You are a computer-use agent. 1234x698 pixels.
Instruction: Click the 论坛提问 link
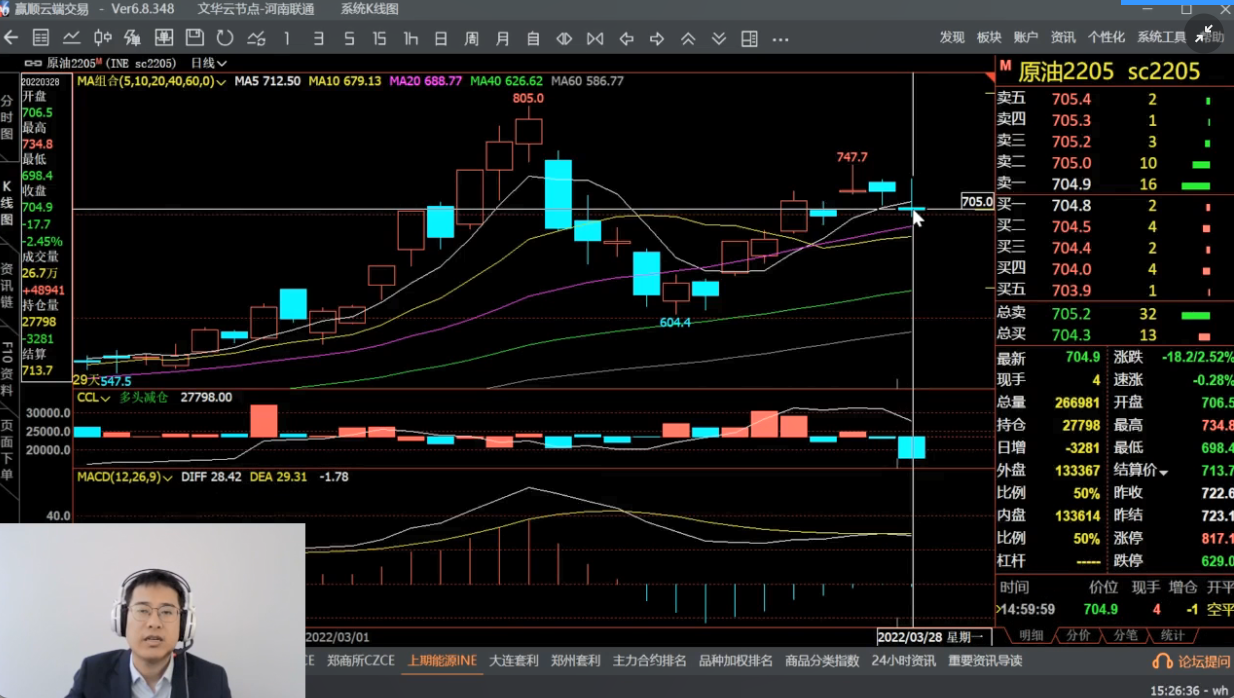point(1192,661)
